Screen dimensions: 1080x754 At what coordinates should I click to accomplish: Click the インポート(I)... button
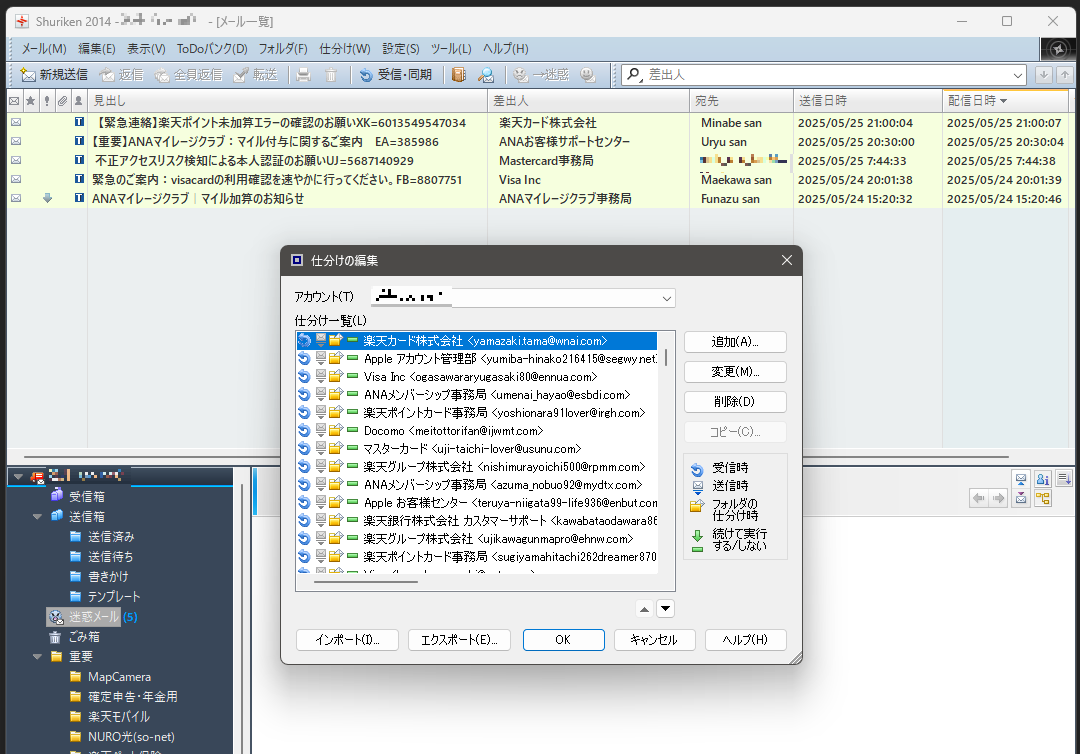pos(347,640)
